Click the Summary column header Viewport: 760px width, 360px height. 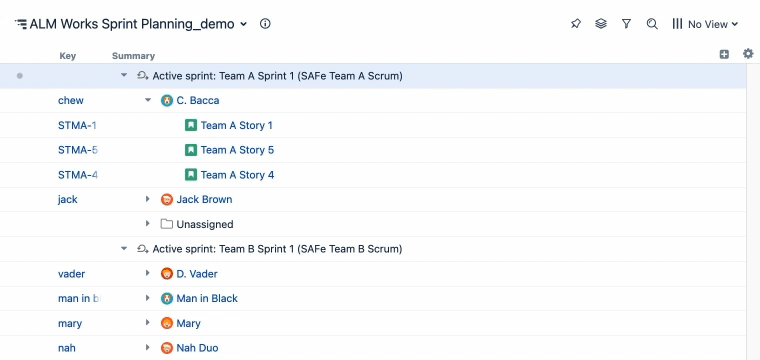pos(133,56)
